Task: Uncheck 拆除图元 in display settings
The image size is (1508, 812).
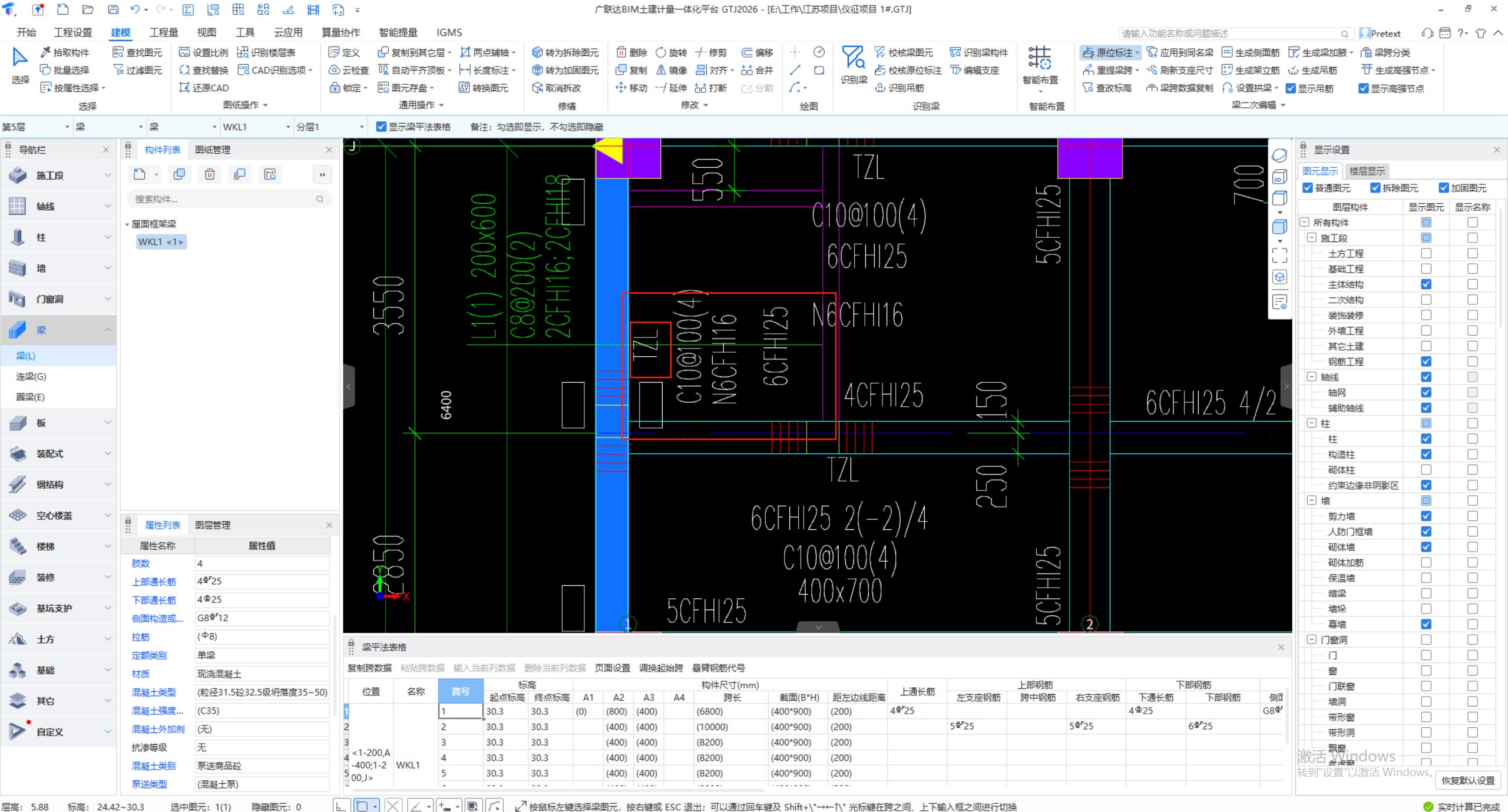Action: (1375, 188)
